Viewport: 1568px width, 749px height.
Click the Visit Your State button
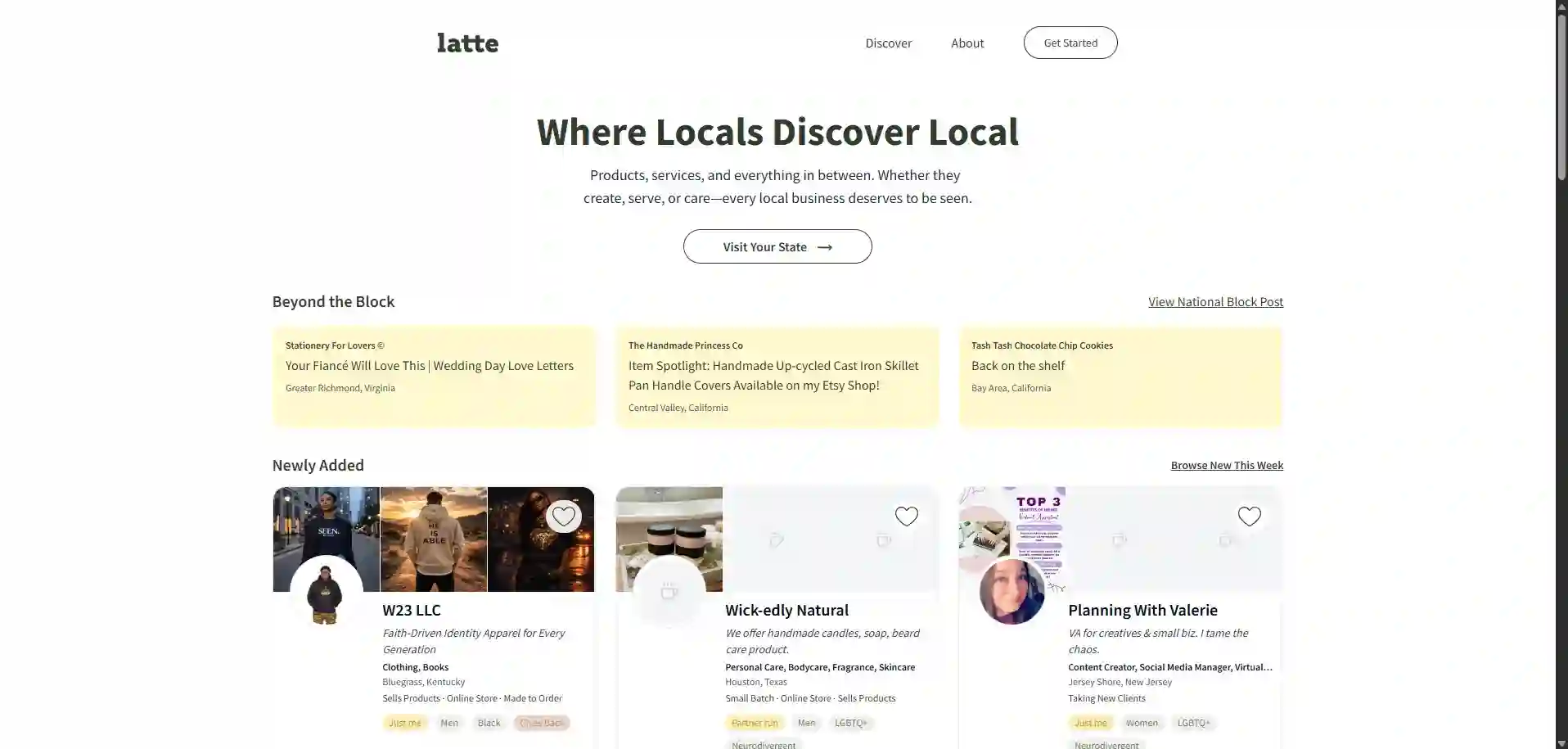(x=777, y=246)
